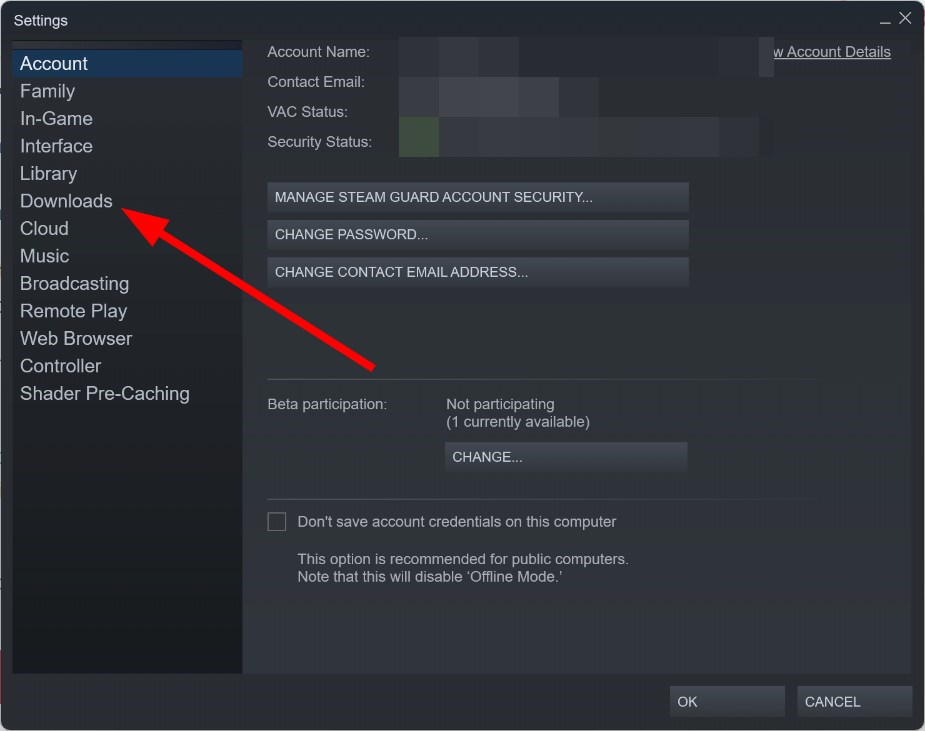Open the View Account Details link

pos(832,52)
